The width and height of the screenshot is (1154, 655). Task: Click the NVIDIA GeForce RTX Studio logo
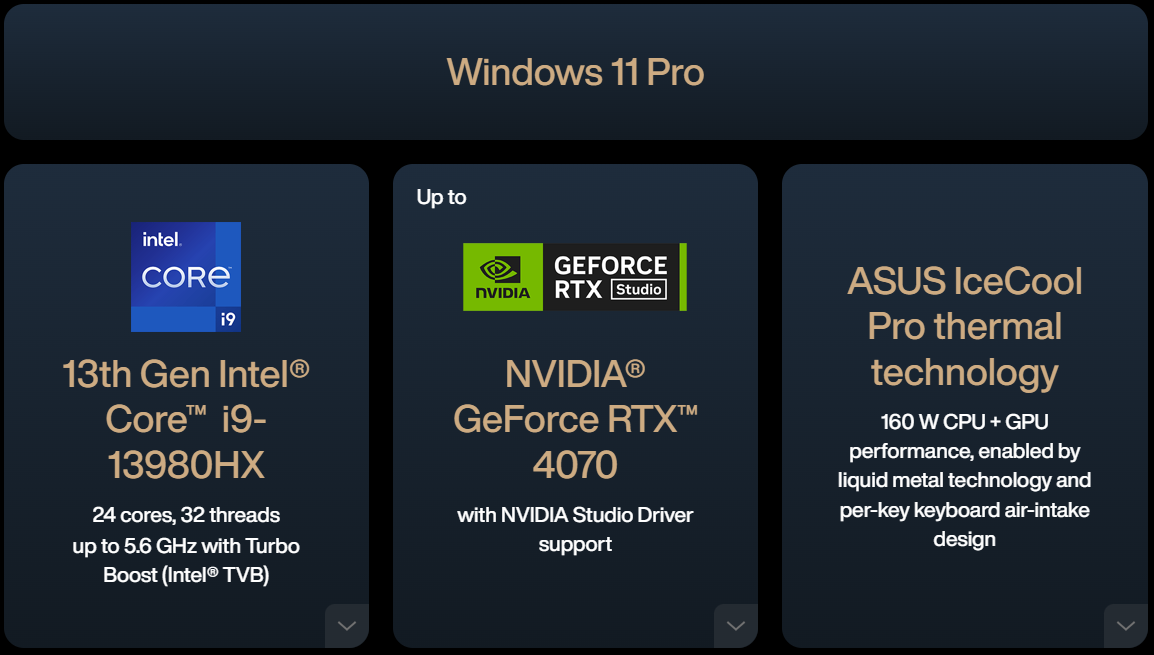pos(575,277)
